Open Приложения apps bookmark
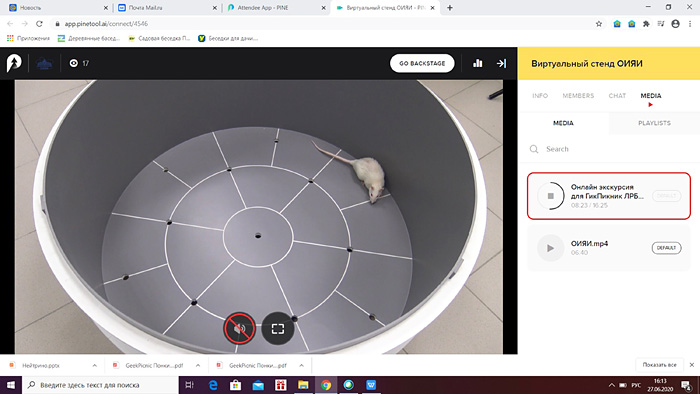The height and width of the screenshot is (394, 700). pos(28,38)
